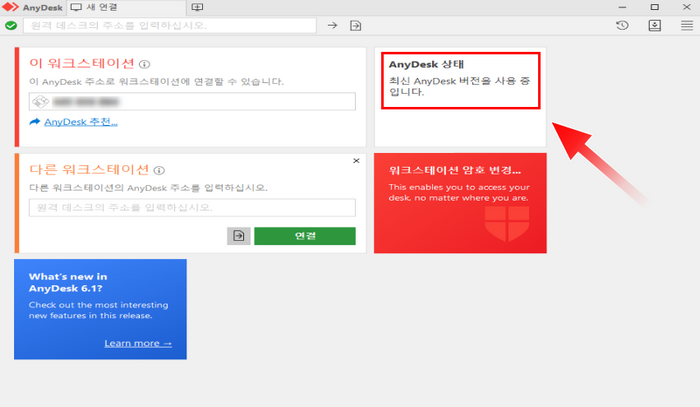Open the hamburger main menu
700x407 pixels.
pyautogui.click(x=687, y=25)
